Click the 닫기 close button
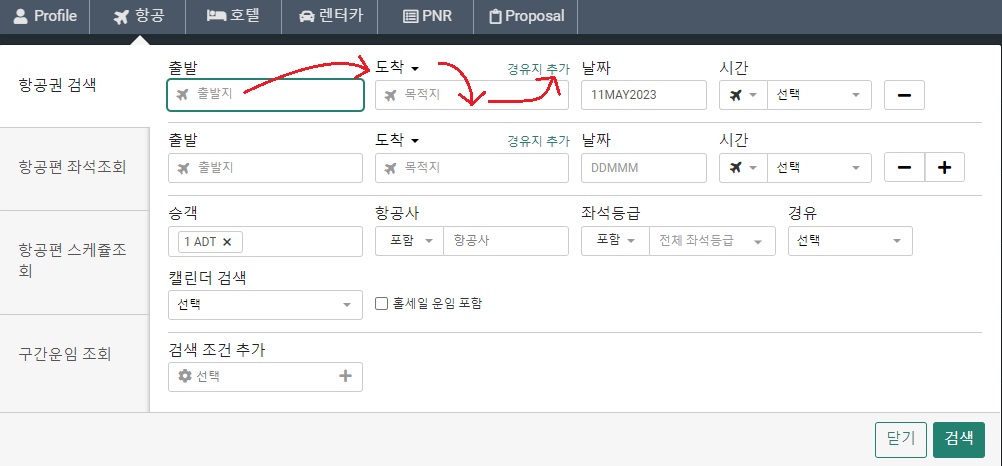1002x466 pixels. pyautogui.click(x=901, y=440)
